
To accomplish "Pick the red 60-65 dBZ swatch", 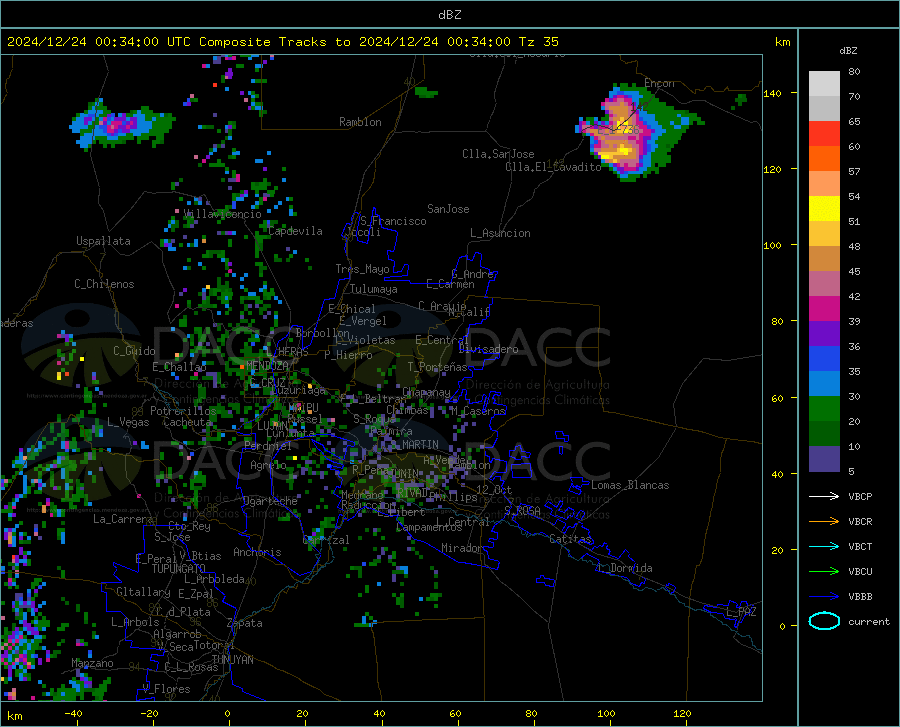I will (824, 134).
